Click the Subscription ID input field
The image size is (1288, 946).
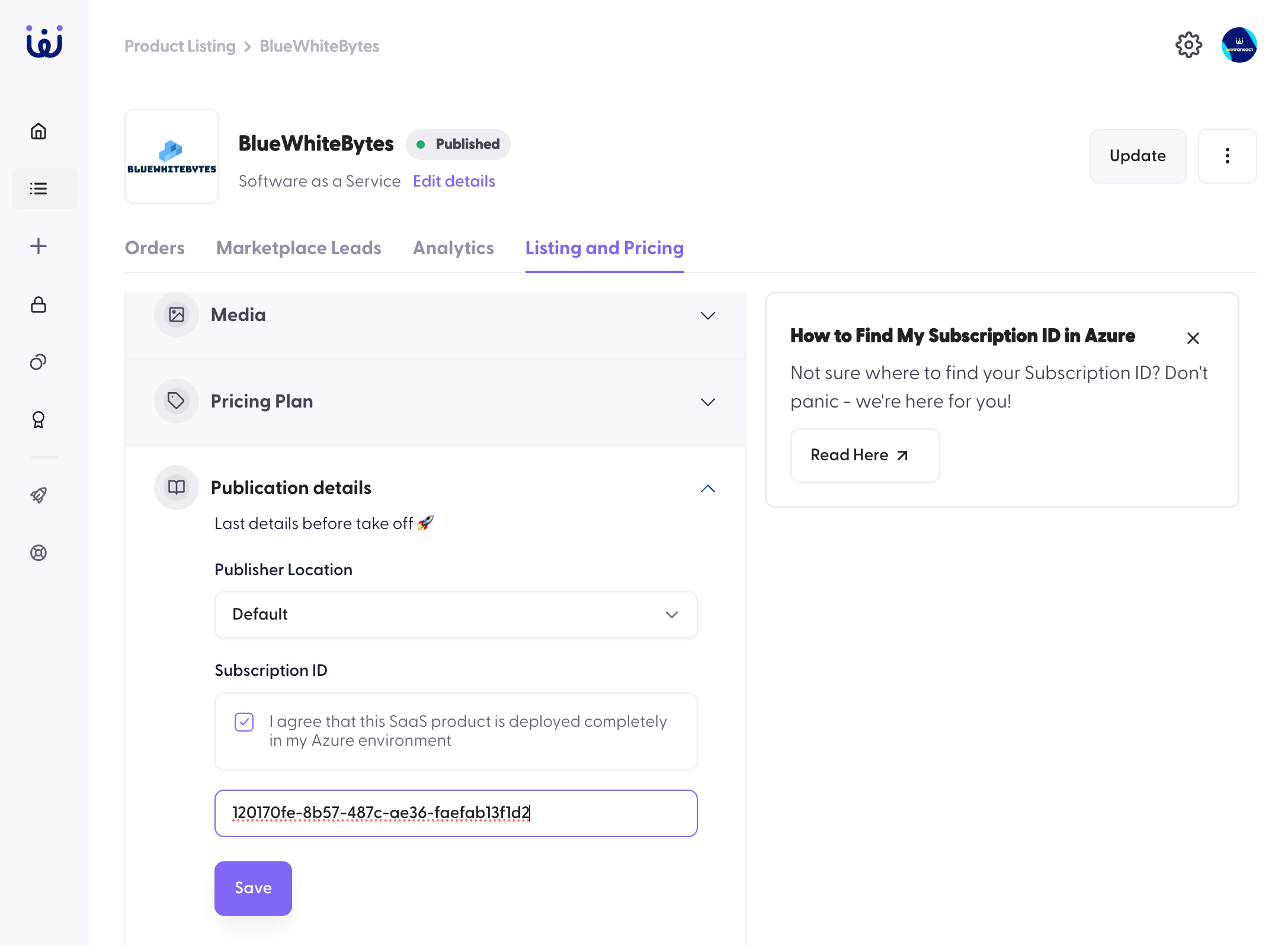[456, 813]
